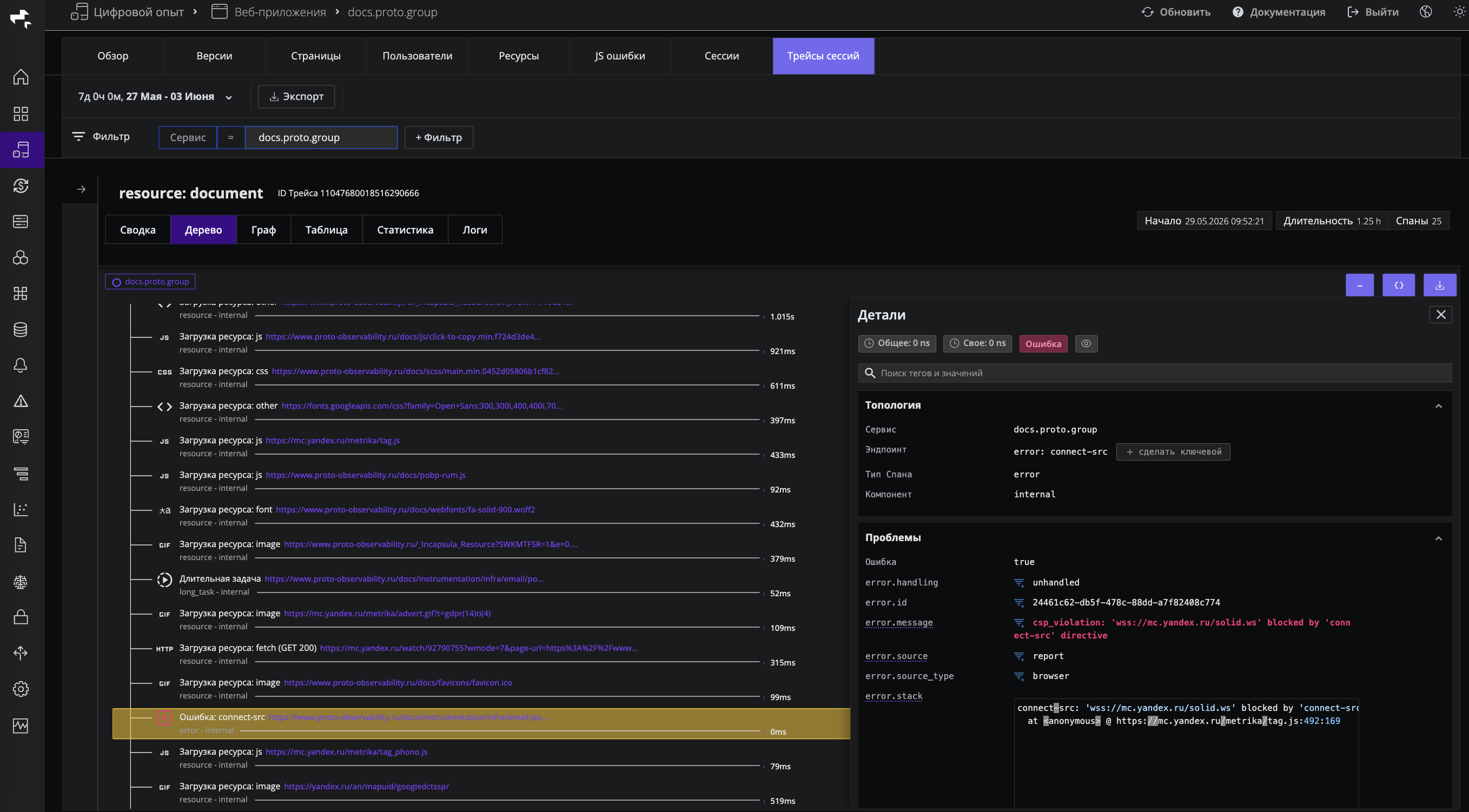1469x812 pixels.
Task: Click the Веб-приложения breadcrumb
Action: 269,12
